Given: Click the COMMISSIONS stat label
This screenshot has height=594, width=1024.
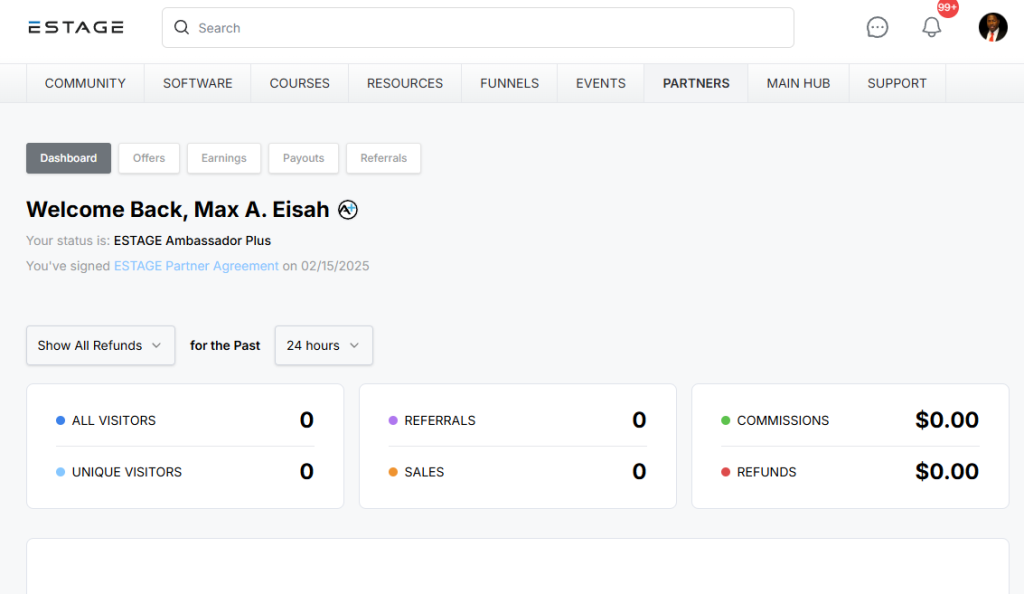Looking at the screenshot, I should [782, 420].
